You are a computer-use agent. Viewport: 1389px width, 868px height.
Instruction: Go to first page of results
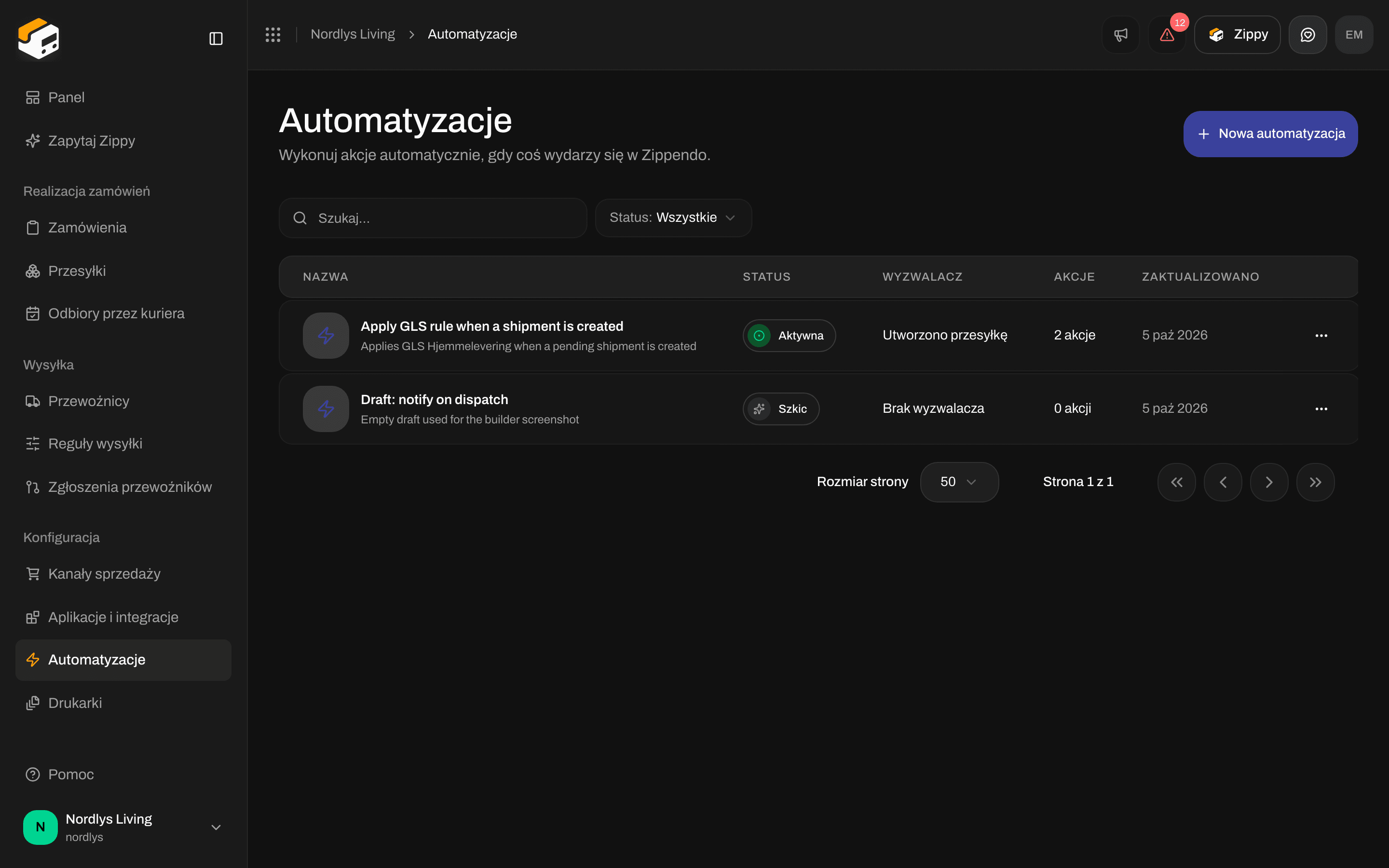[x=1177, y=482]
